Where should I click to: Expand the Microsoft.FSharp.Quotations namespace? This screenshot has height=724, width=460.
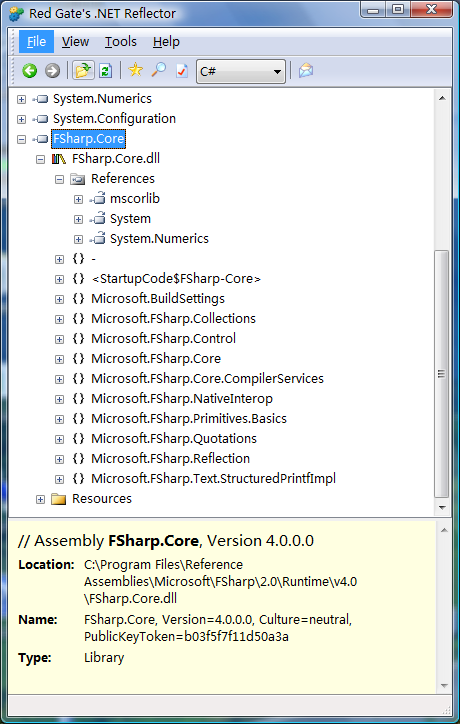tap(59, 439)
